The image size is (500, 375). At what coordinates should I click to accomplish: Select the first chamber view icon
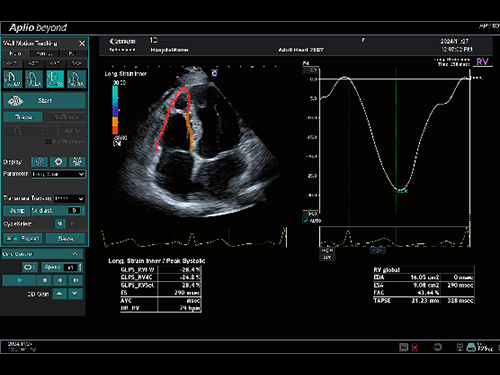pos(13,79)
